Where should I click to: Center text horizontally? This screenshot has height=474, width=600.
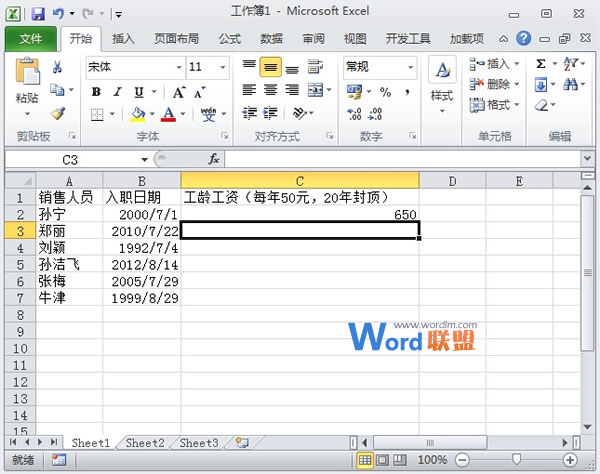[x=271, y=90]
